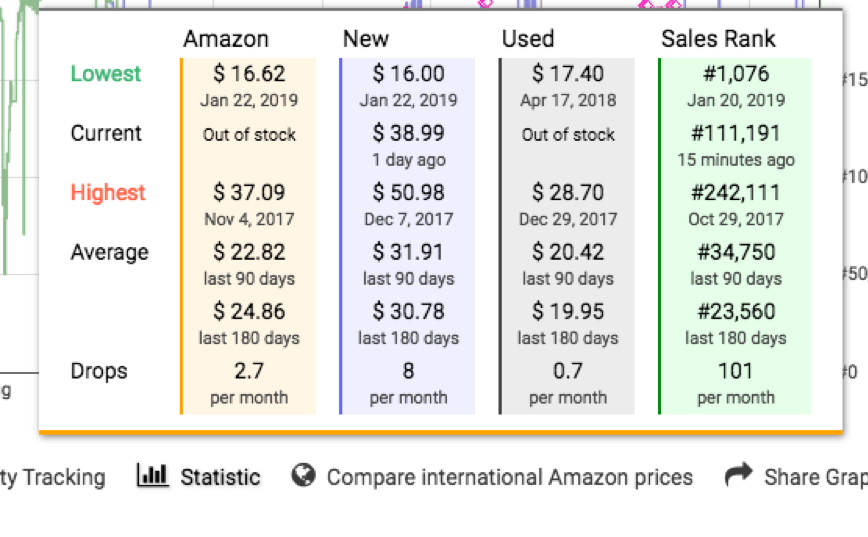Click the New 90-day average $ 31.91
The height and width of the screenshot is (537, 868).
point(409,252)
